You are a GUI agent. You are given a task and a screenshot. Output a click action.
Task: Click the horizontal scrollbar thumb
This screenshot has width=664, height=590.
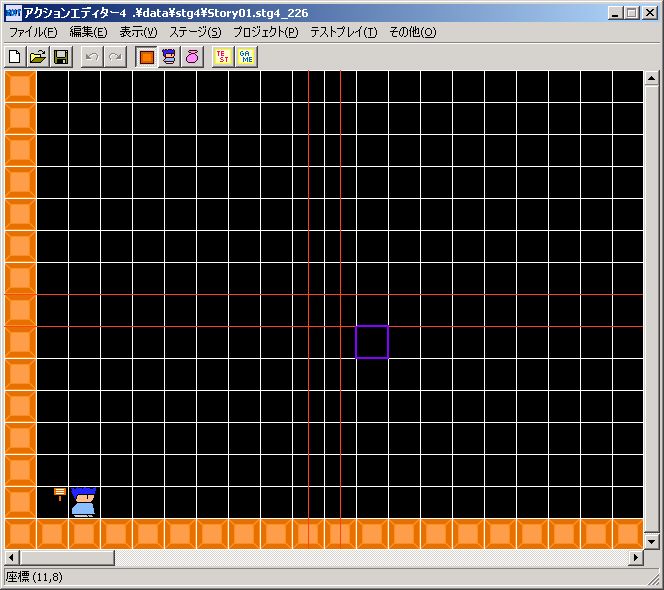67,557
